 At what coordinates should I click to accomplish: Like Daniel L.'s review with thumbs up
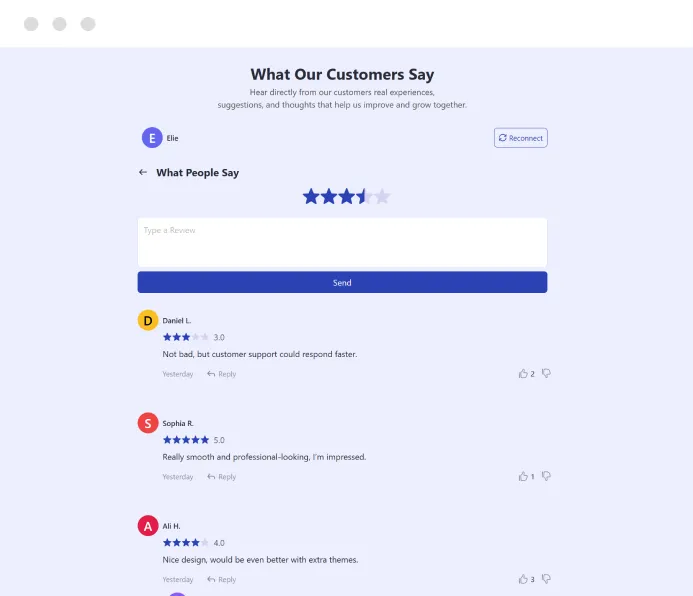tap(523, 374)
